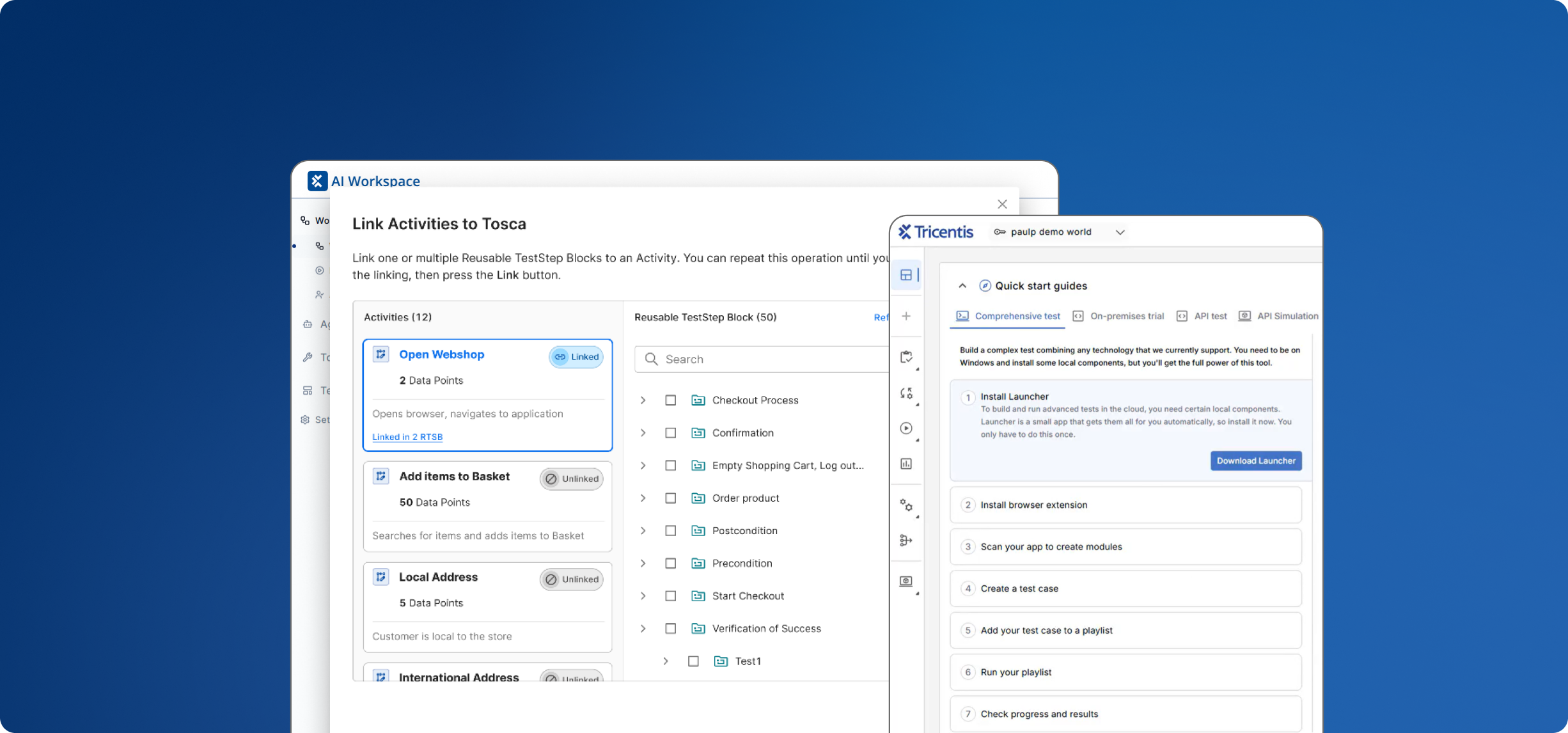Collapse the Verification of Success folder
The image size is (1568, 733).
tap(643, 629)
